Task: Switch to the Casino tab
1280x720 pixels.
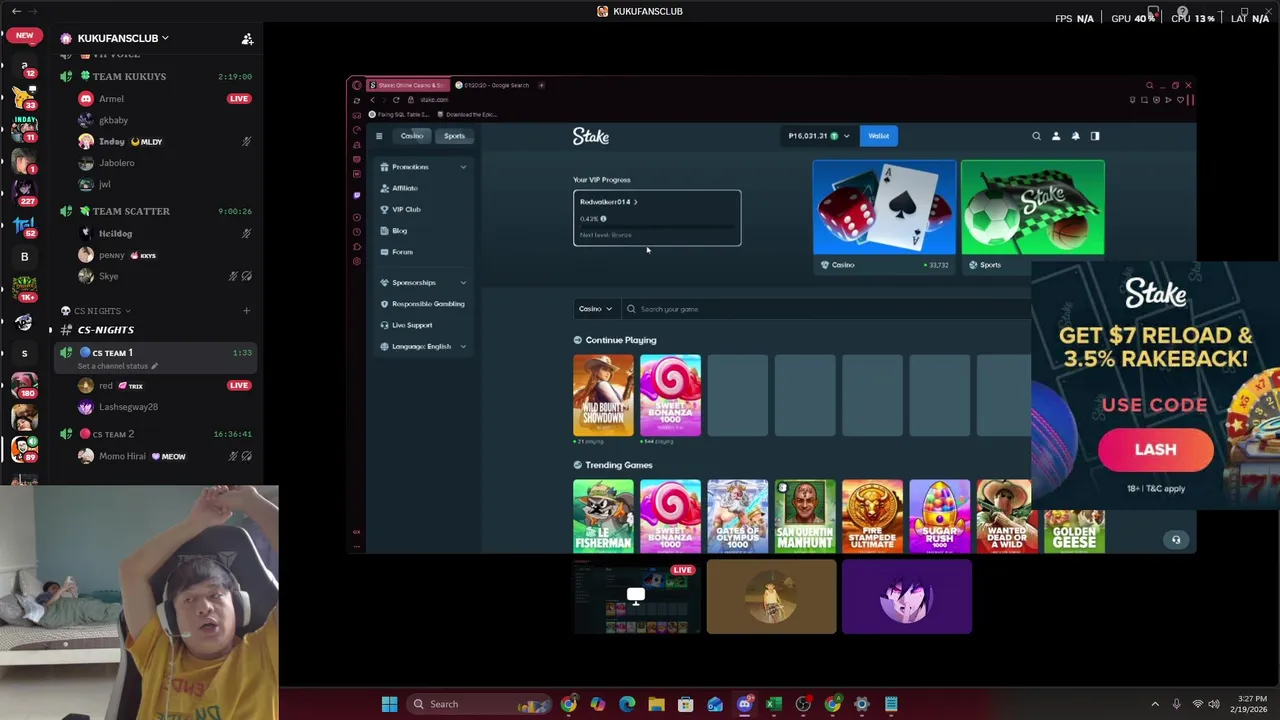Action: coord(412,136)
